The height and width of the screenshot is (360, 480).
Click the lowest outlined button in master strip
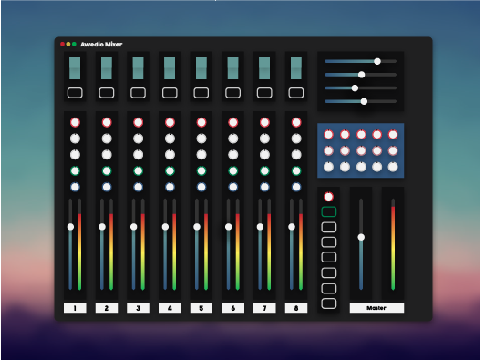point(329,304)
